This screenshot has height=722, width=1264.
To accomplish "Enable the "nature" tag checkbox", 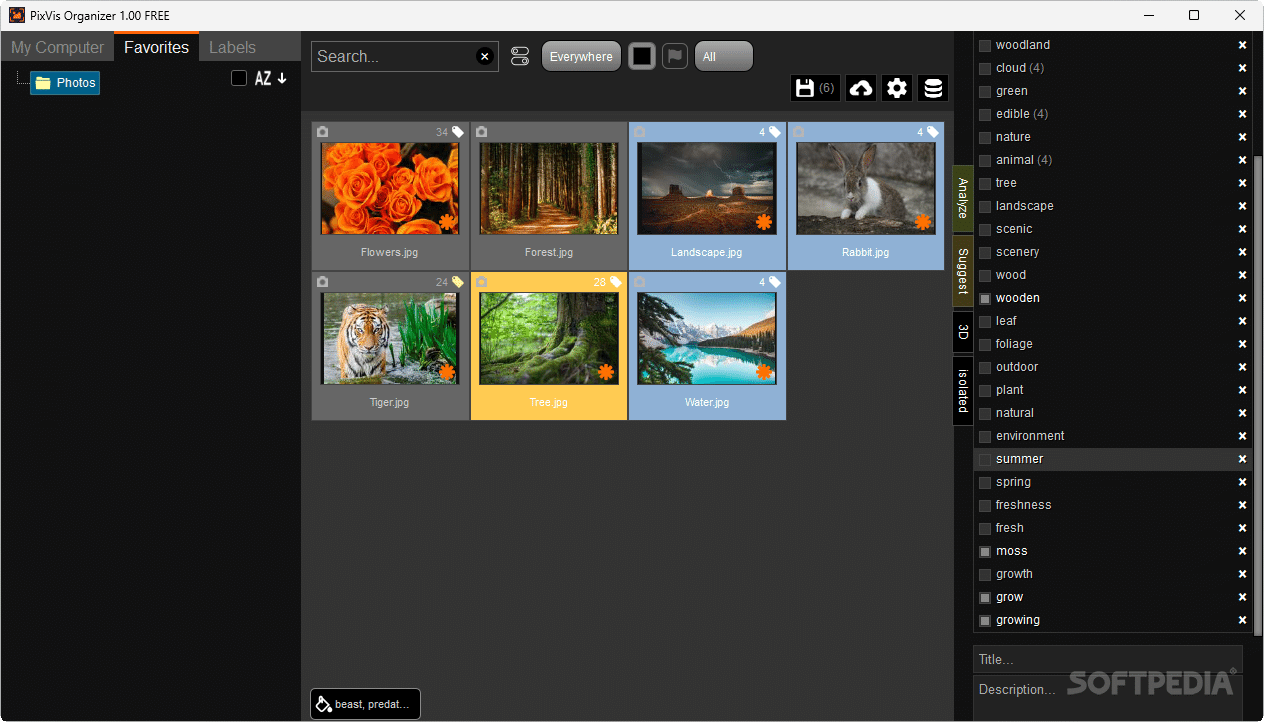I will [x=984, y=137].
